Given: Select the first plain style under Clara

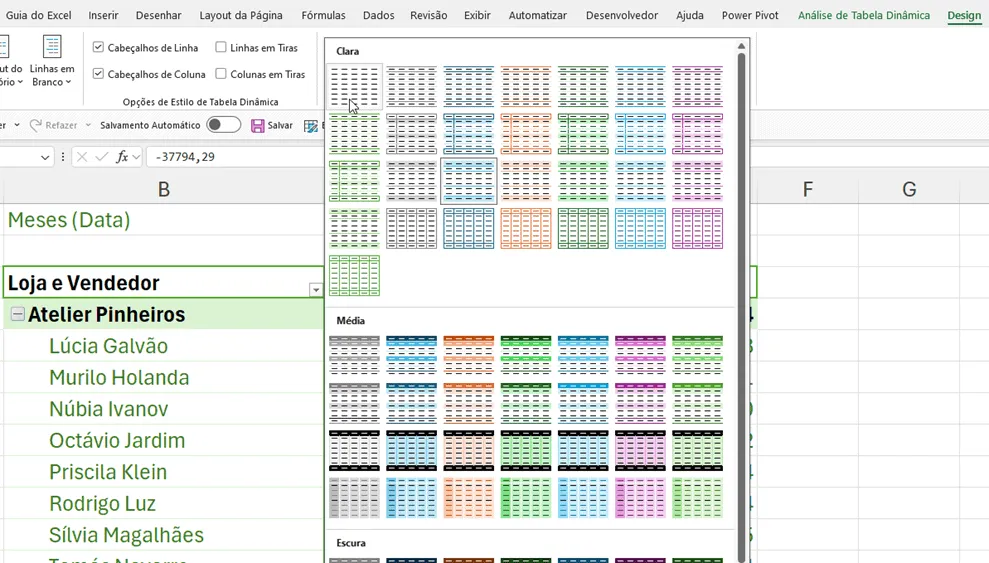Looking at the screenshot, I should point(354,86).
